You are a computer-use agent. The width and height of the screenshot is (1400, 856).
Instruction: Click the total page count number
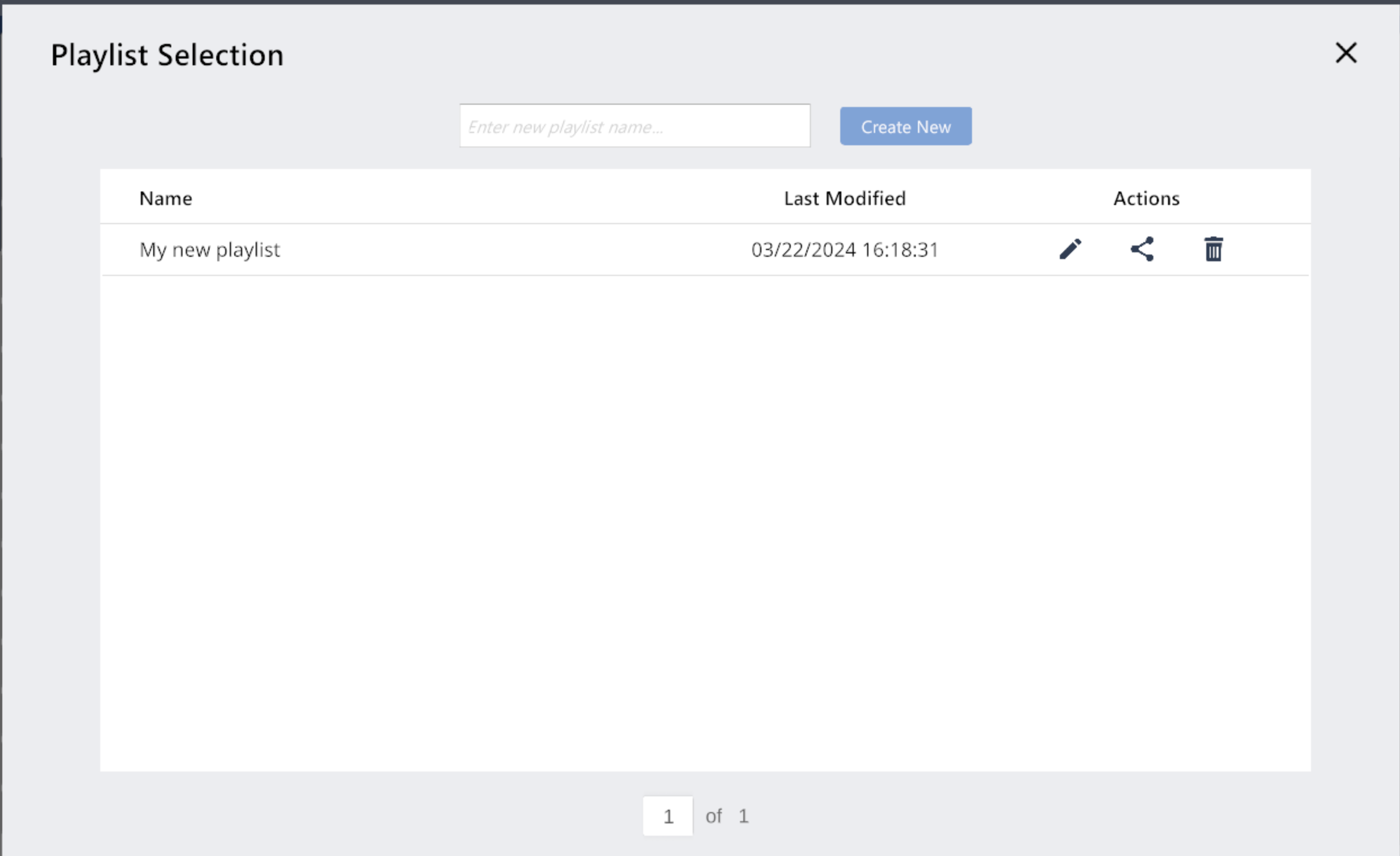(744, 816)
